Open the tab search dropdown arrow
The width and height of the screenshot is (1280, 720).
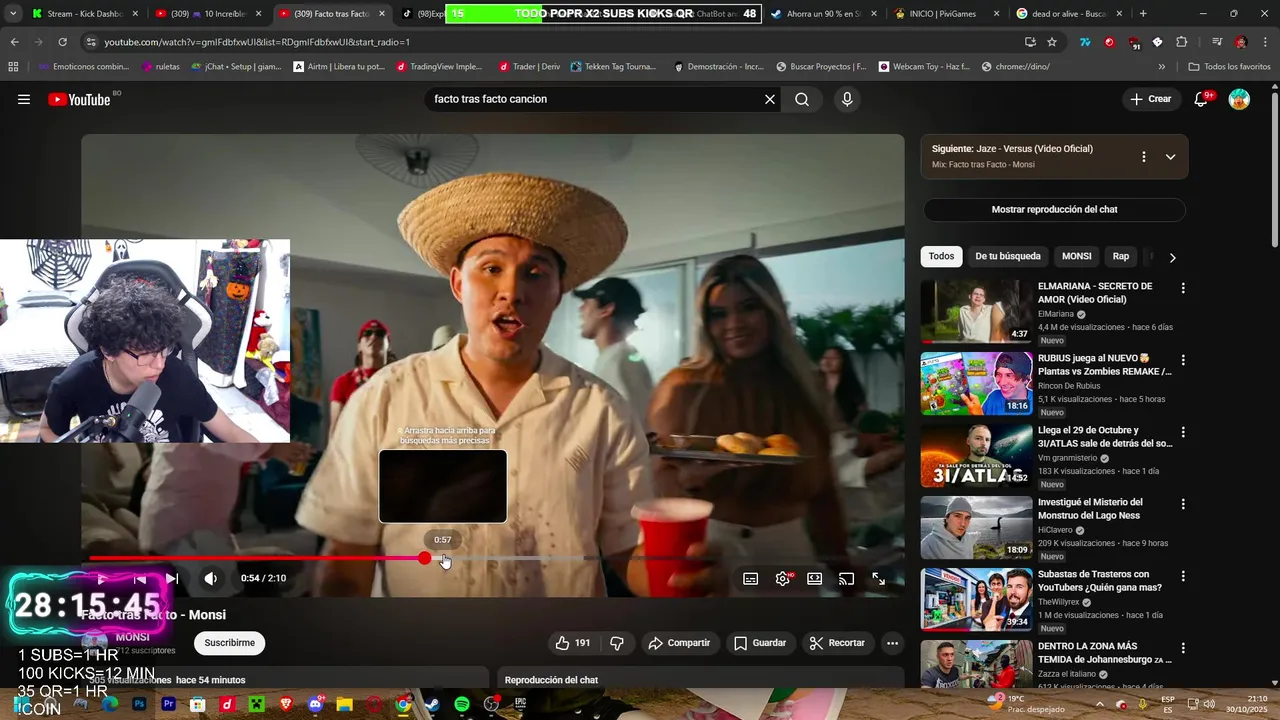[x=13, y=14]
